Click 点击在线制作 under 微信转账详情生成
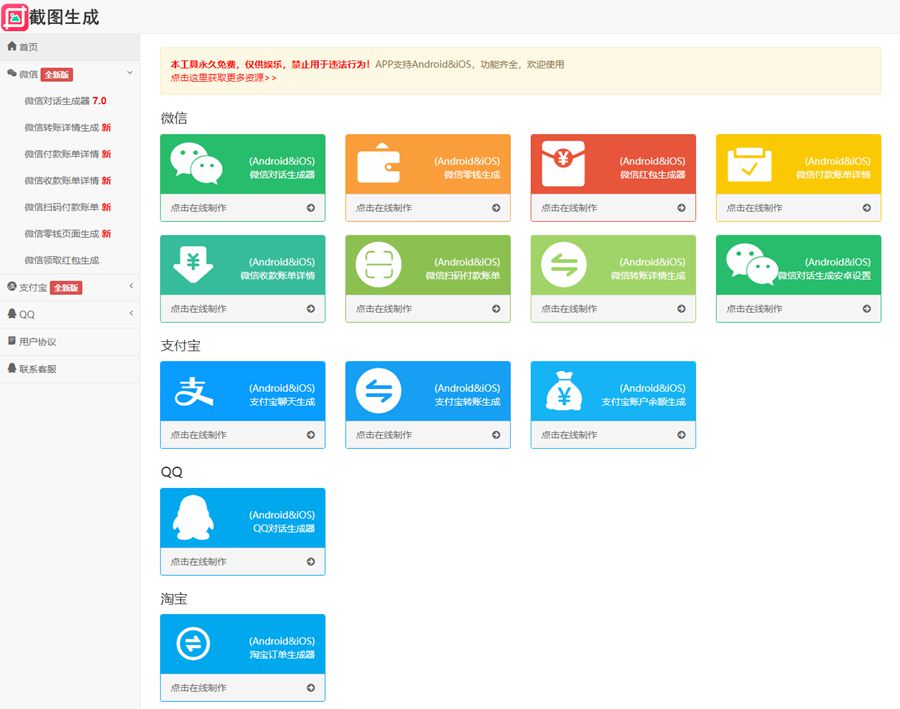The height and width of the screenshot is (709, 900). tap(612, 309)
